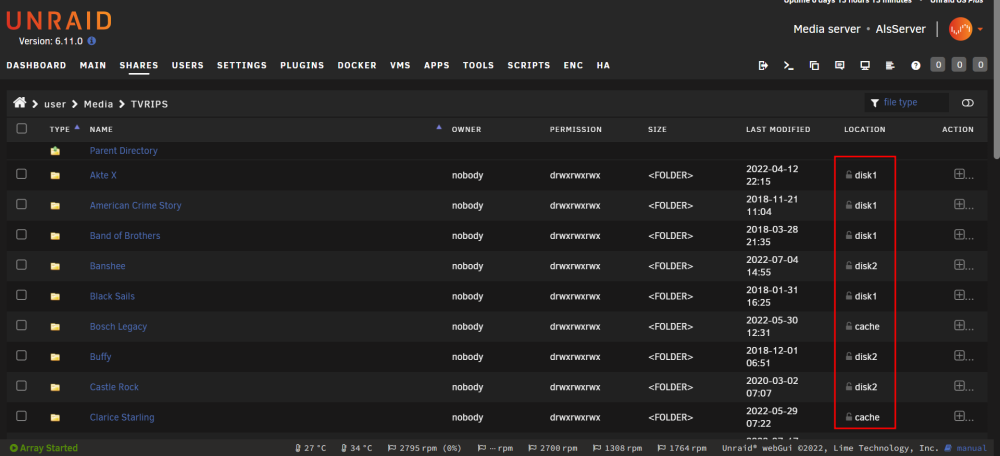Open the action icon for Castle Rock
This screenshot has width=1000, height=456.
pos(959,386)
